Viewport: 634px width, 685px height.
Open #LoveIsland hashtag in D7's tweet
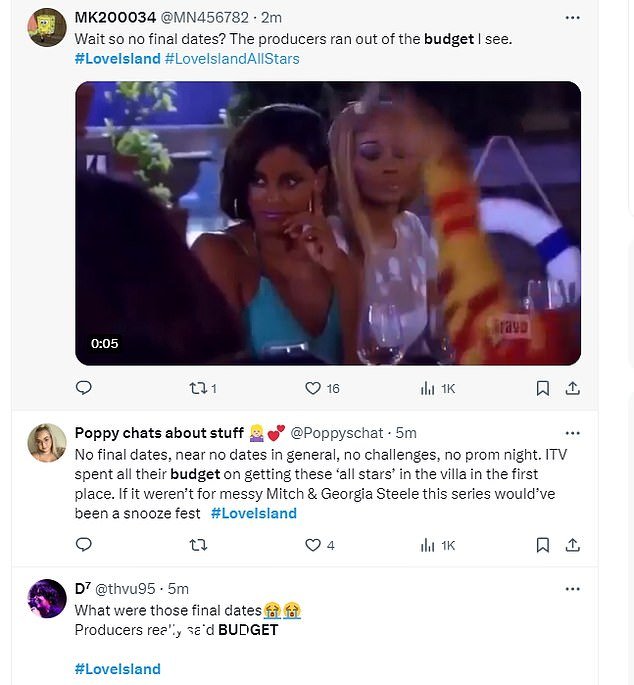point(118,669)
